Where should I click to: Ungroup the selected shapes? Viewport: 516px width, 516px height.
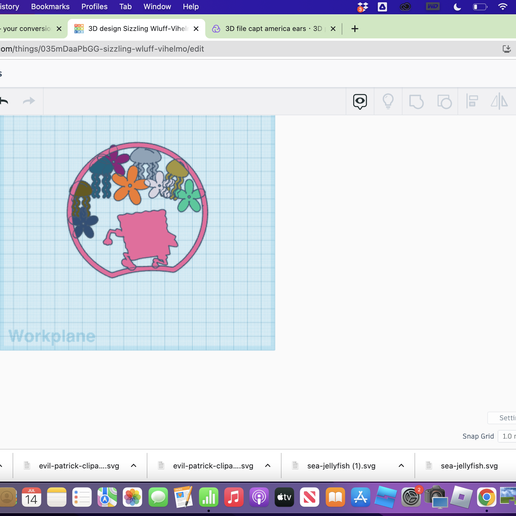coord(444,101)
